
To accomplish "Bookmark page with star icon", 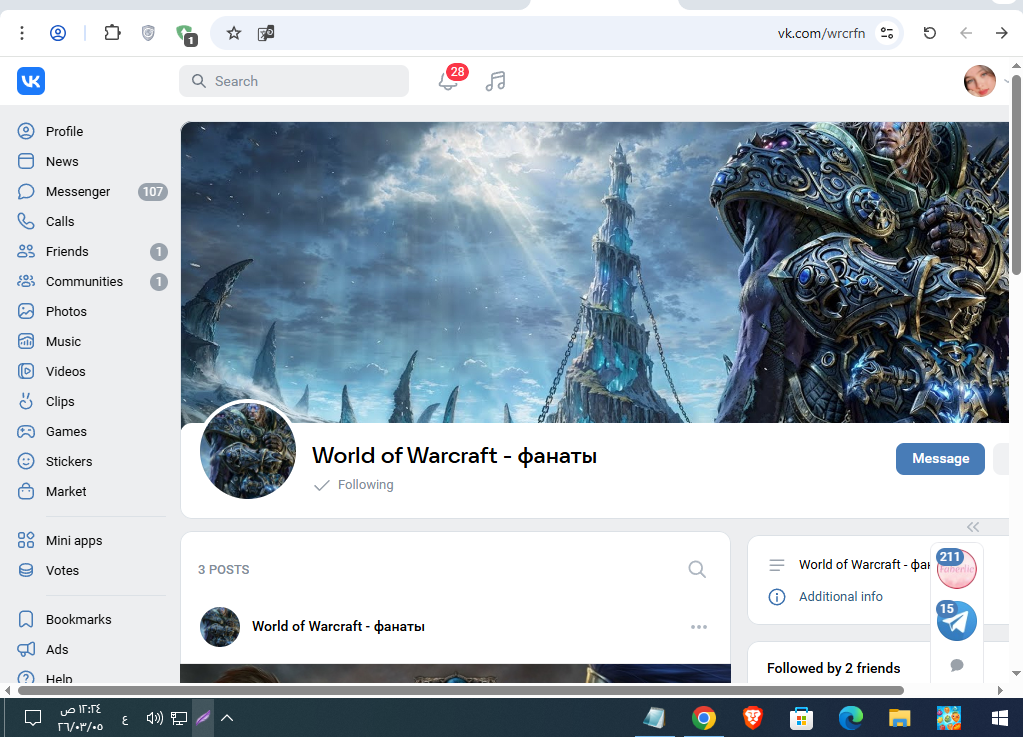I will click(x=234, y=33).
